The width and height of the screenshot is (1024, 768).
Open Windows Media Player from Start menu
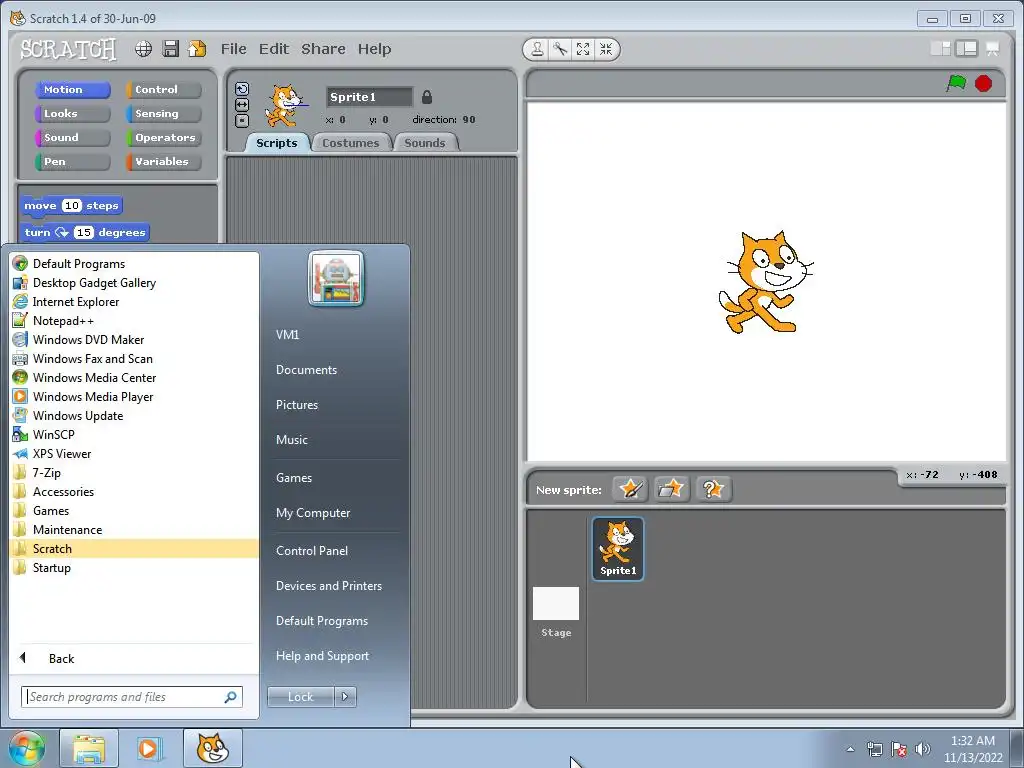[135, 396]
